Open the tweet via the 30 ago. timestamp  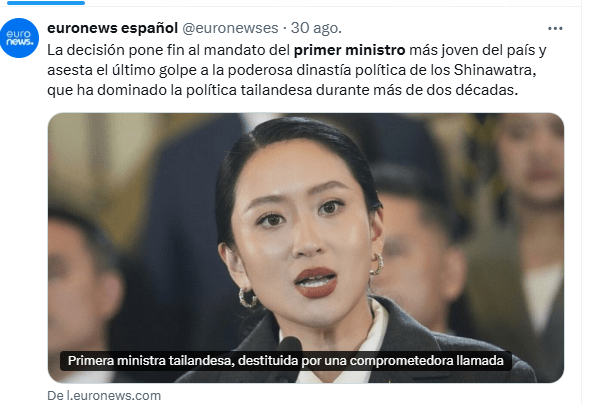pos(316,28)
